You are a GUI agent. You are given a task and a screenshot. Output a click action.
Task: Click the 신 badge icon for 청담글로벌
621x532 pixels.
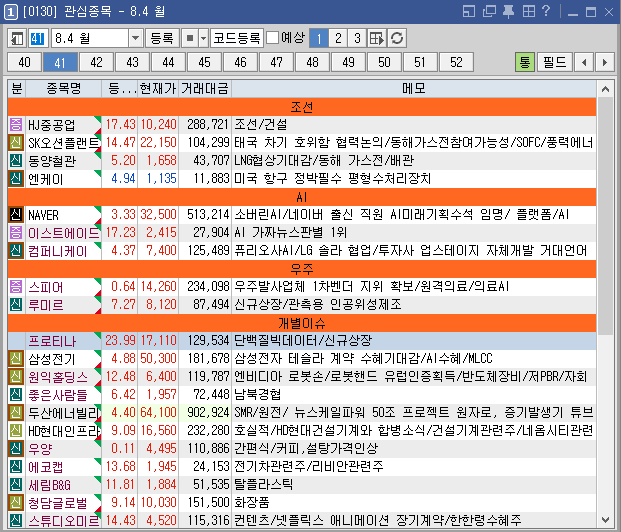point(16,503)
